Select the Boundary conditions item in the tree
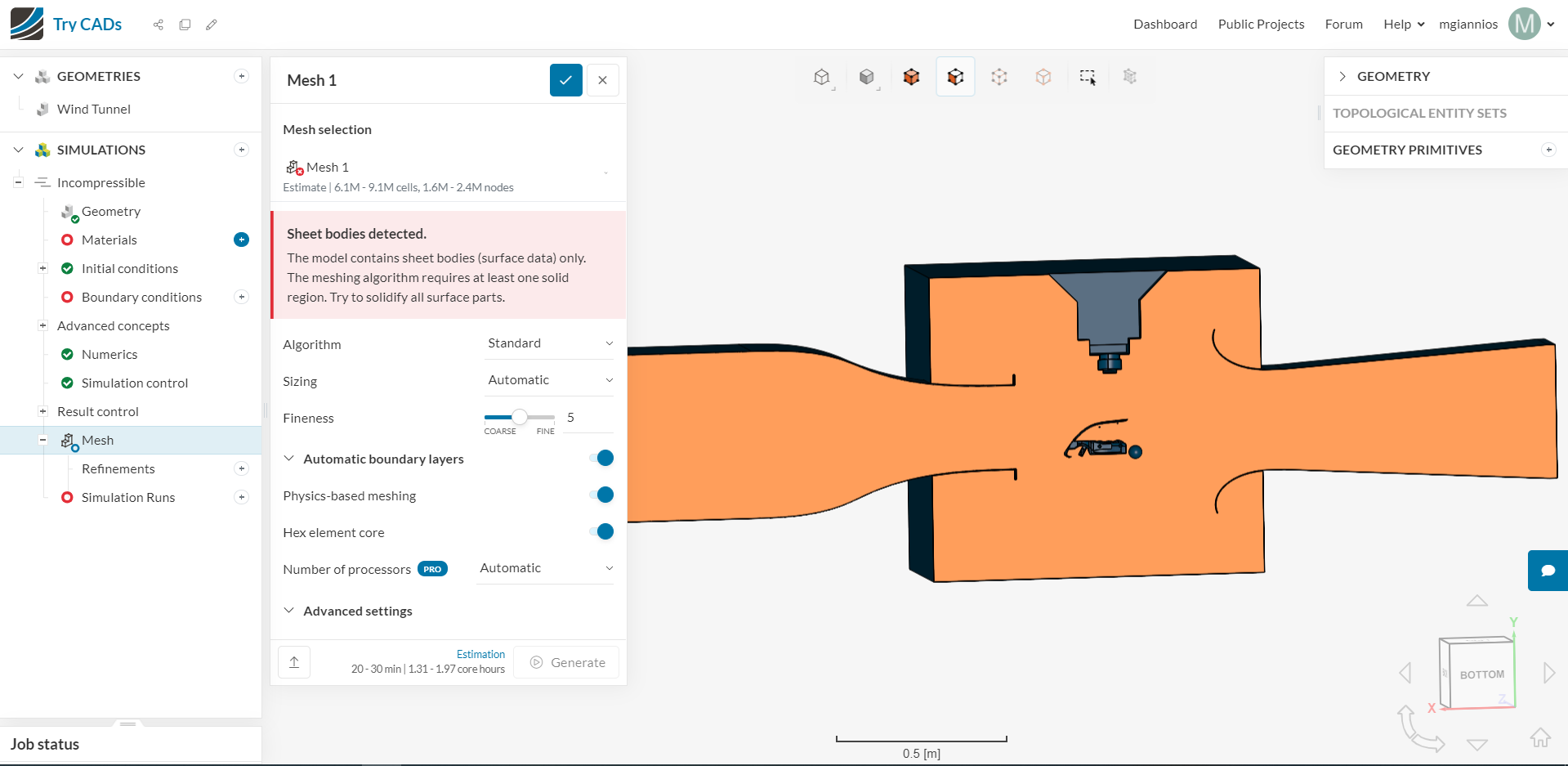The width and height of the screenshot is (1568, 766). 141,297
